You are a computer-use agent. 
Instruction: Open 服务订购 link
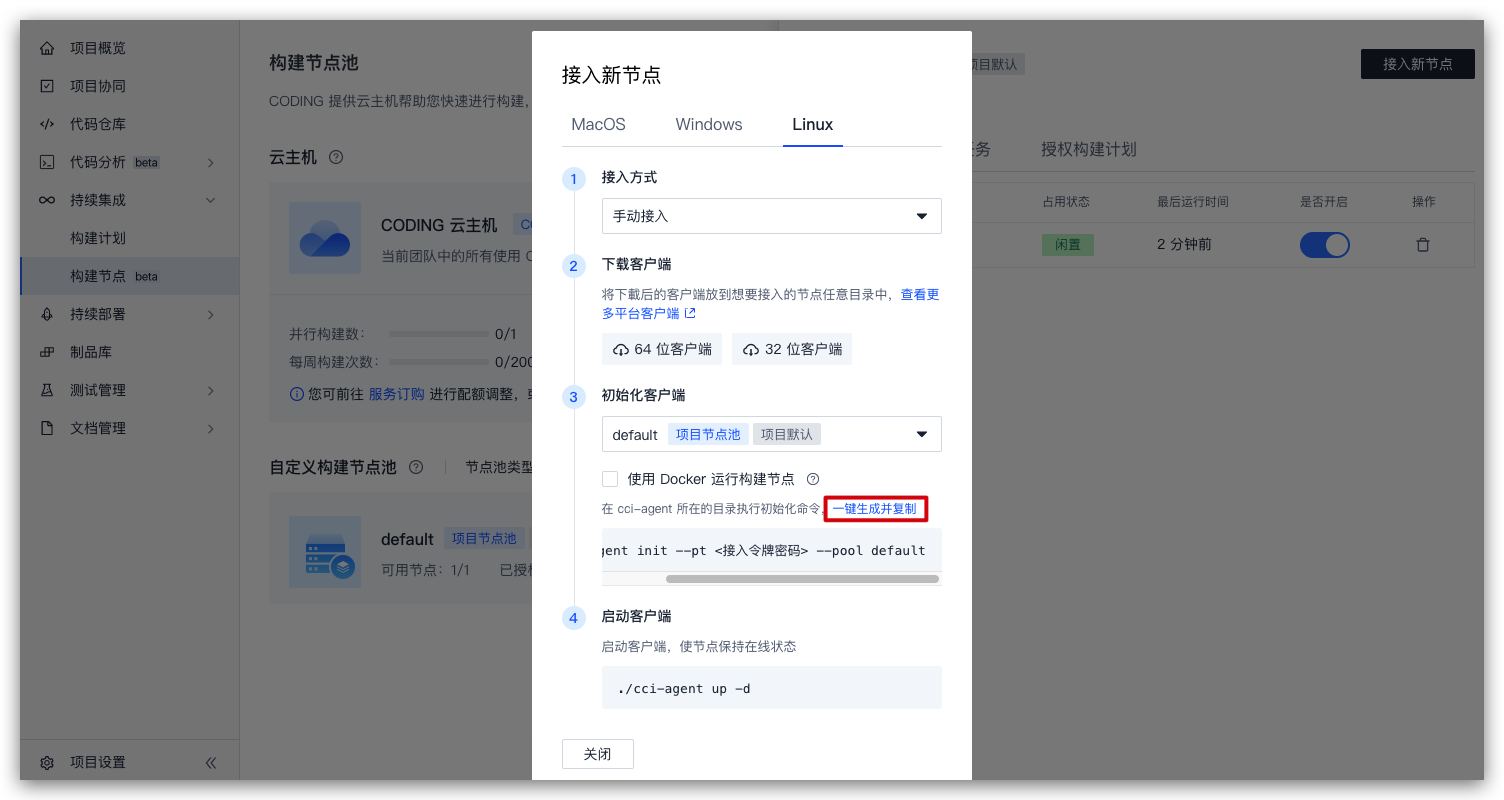397,394
